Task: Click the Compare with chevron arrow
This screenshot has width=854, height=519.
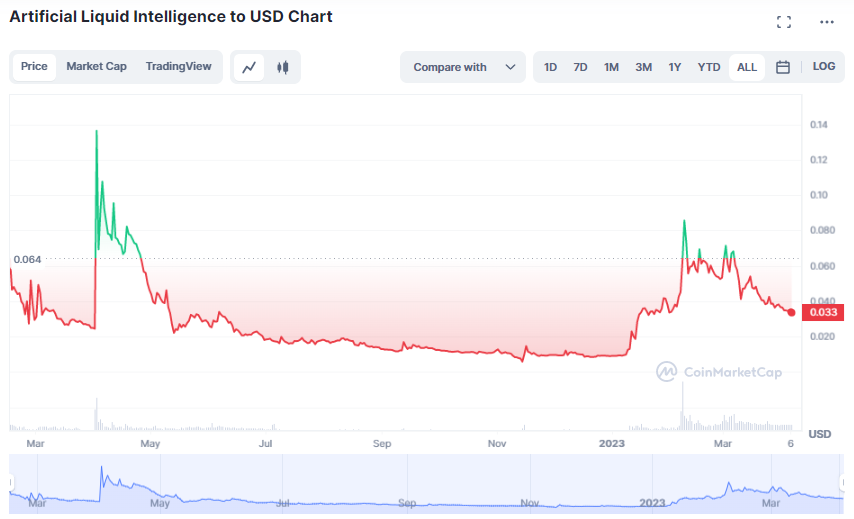Action: pos(510,67)
